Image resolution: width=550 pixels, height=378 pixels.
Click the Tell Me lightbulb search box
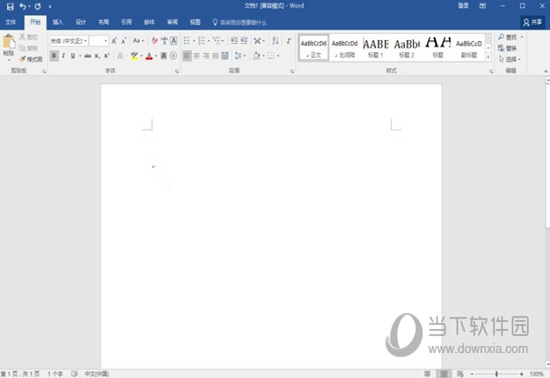click(x=240, y=22)
